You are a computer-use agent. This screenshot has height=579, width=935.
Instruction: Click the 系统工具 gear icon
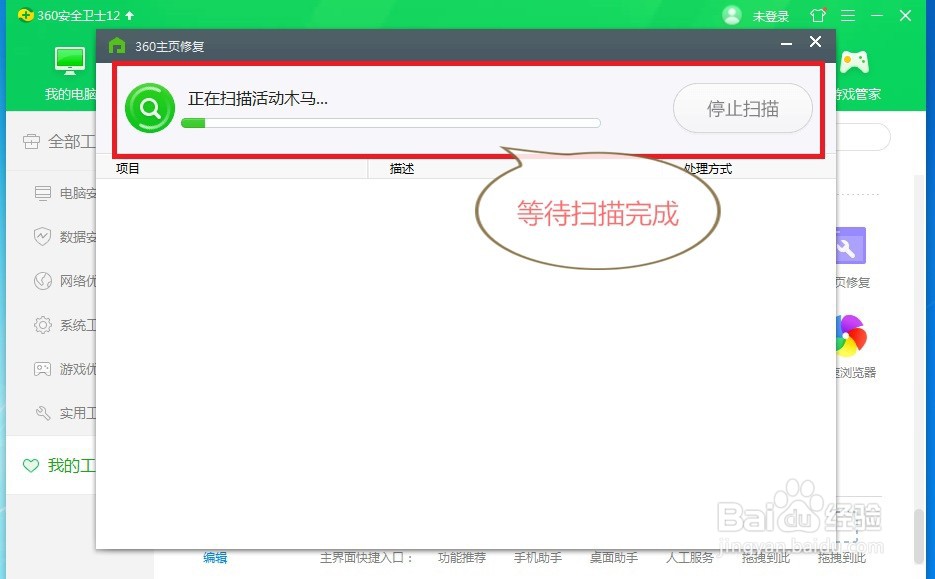click(42, 325)
